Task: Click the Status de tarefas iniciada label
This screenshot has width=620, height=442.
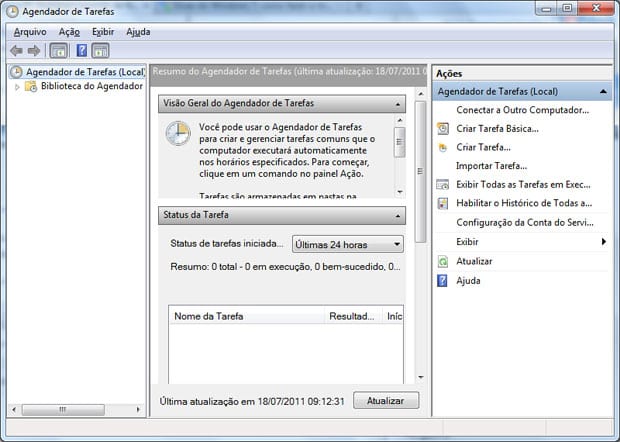Action: [227, 244]
